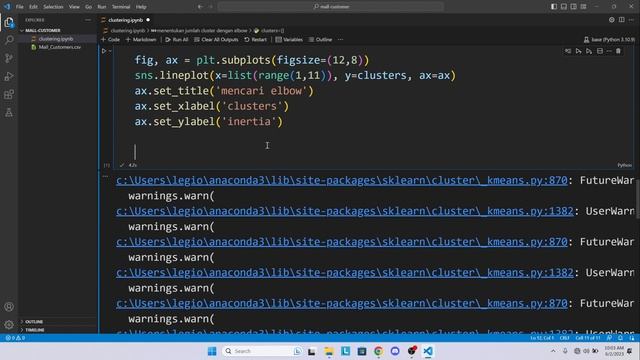The image size is (640, 360).
Task: Open the Help menu
Action: tap(141, 7)
